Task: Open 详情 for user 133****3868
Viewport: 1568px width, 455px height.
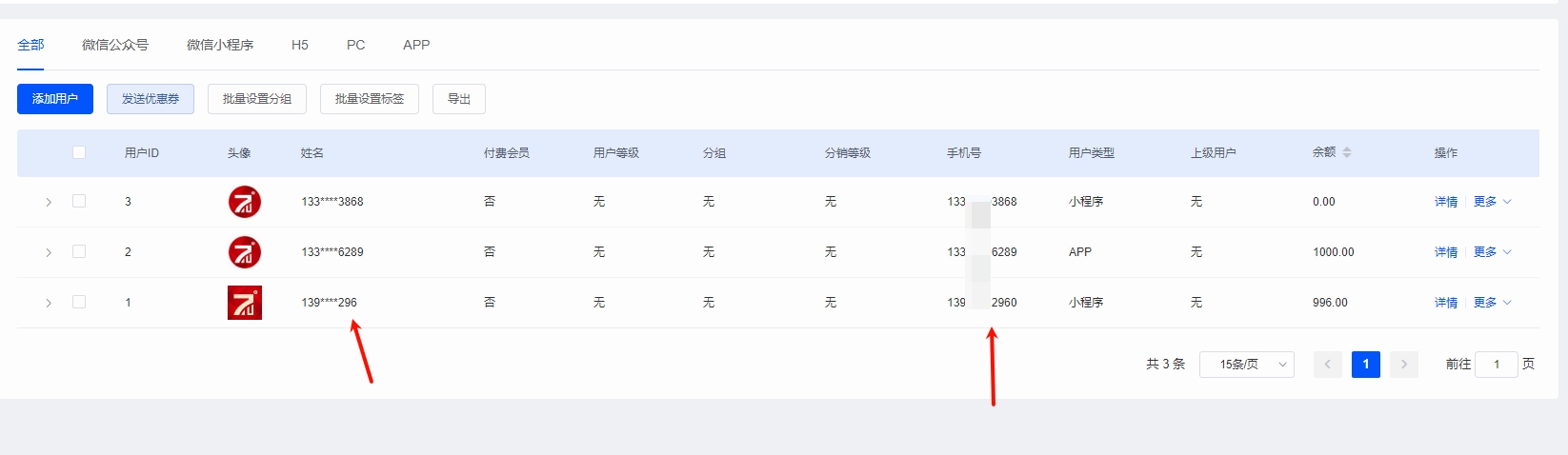Action: 1446,202
